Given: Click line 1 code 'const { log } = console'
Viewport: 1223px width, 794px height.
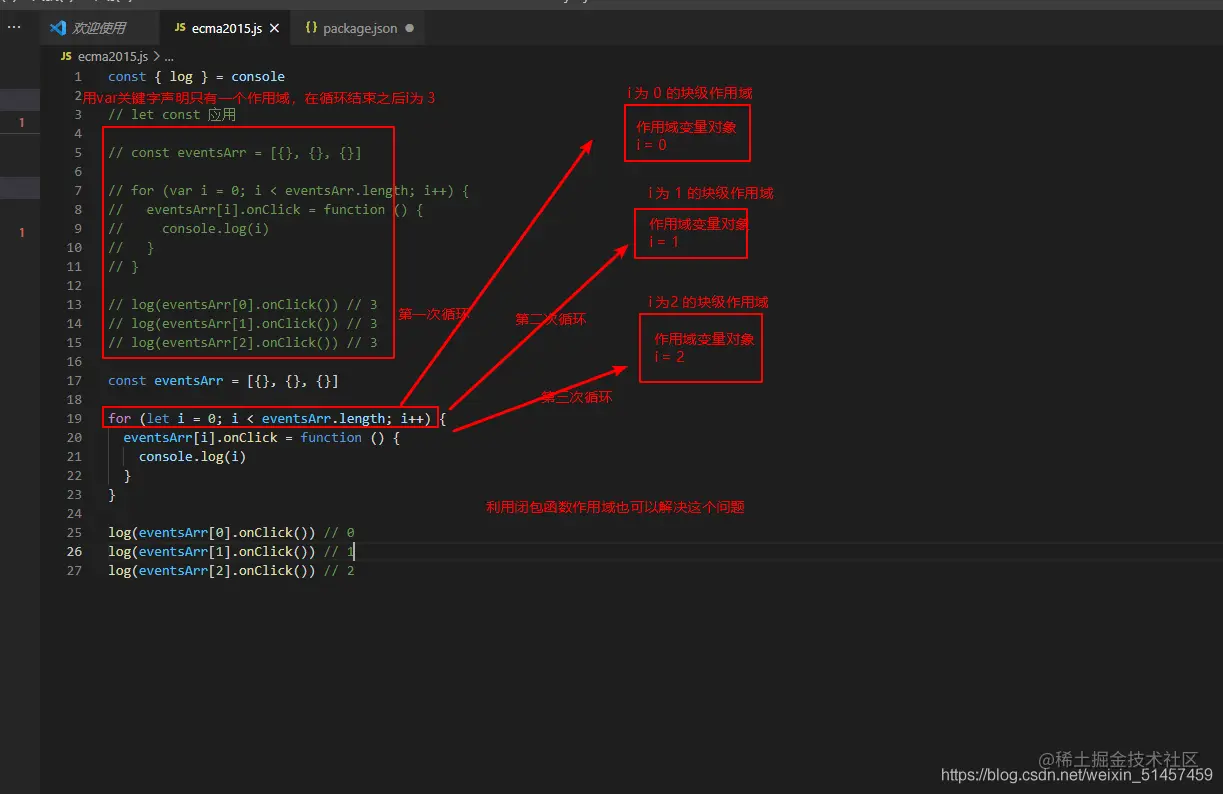Looking at the screenshot, I should point(196,77).
